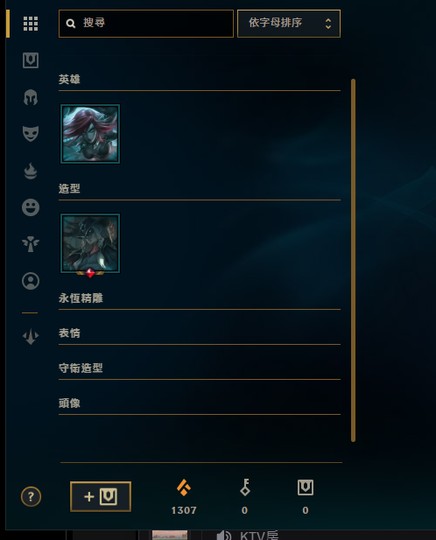The height and width of the screenshot is (540, 436).
Task: Open the Little Legends tactician category icon
Action: tap(31, 336)
